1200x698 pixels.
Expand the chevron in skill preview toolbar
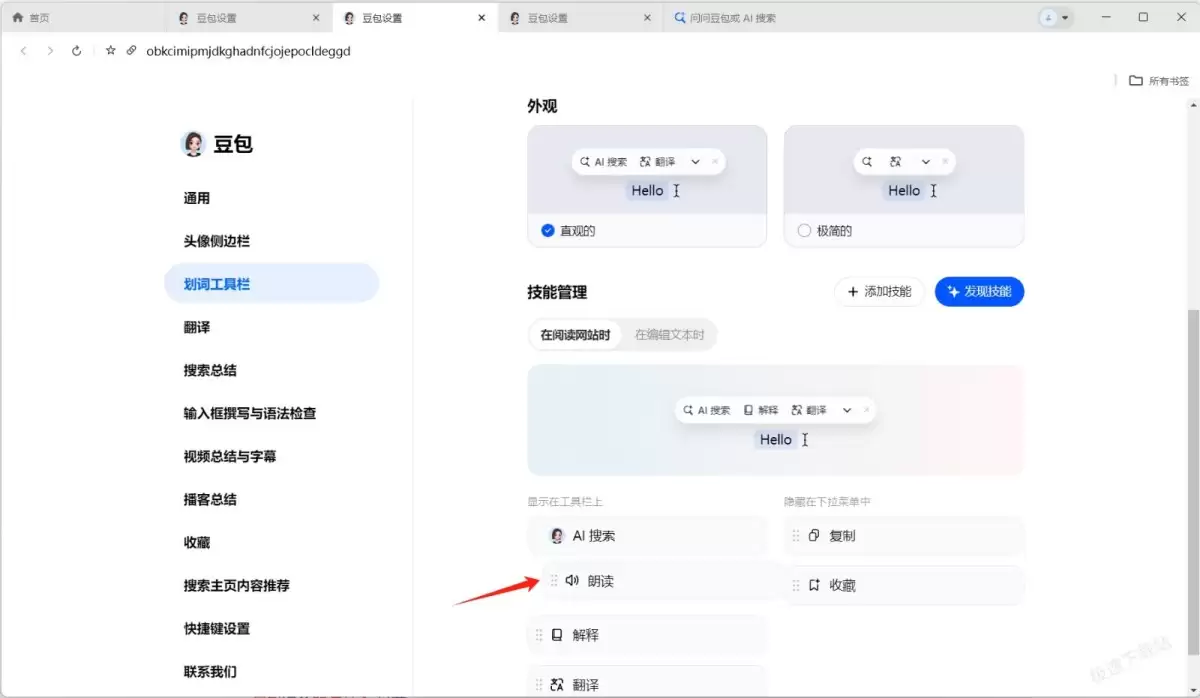[847, 410]
